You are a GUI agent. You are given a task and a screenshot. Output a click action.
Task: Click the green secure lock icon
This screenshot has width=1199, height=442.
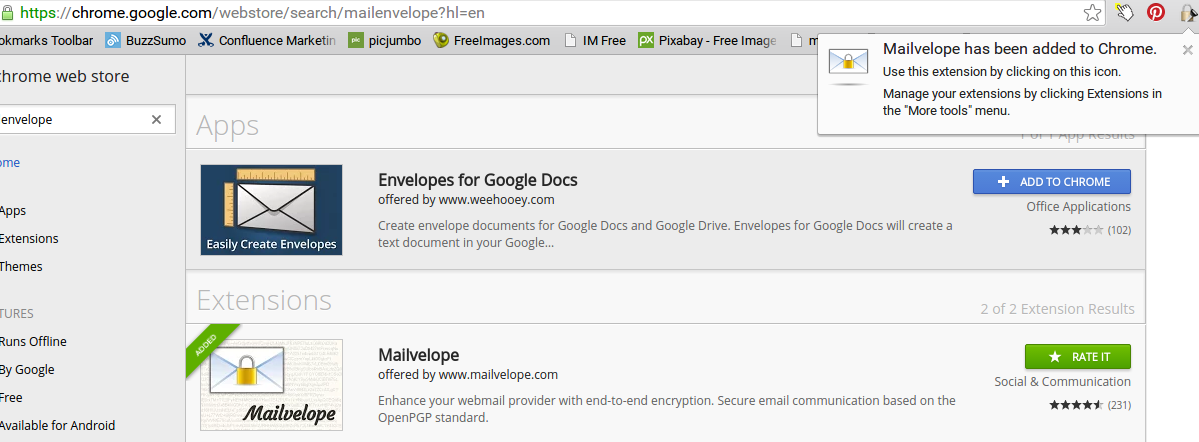tap(7, 13)
